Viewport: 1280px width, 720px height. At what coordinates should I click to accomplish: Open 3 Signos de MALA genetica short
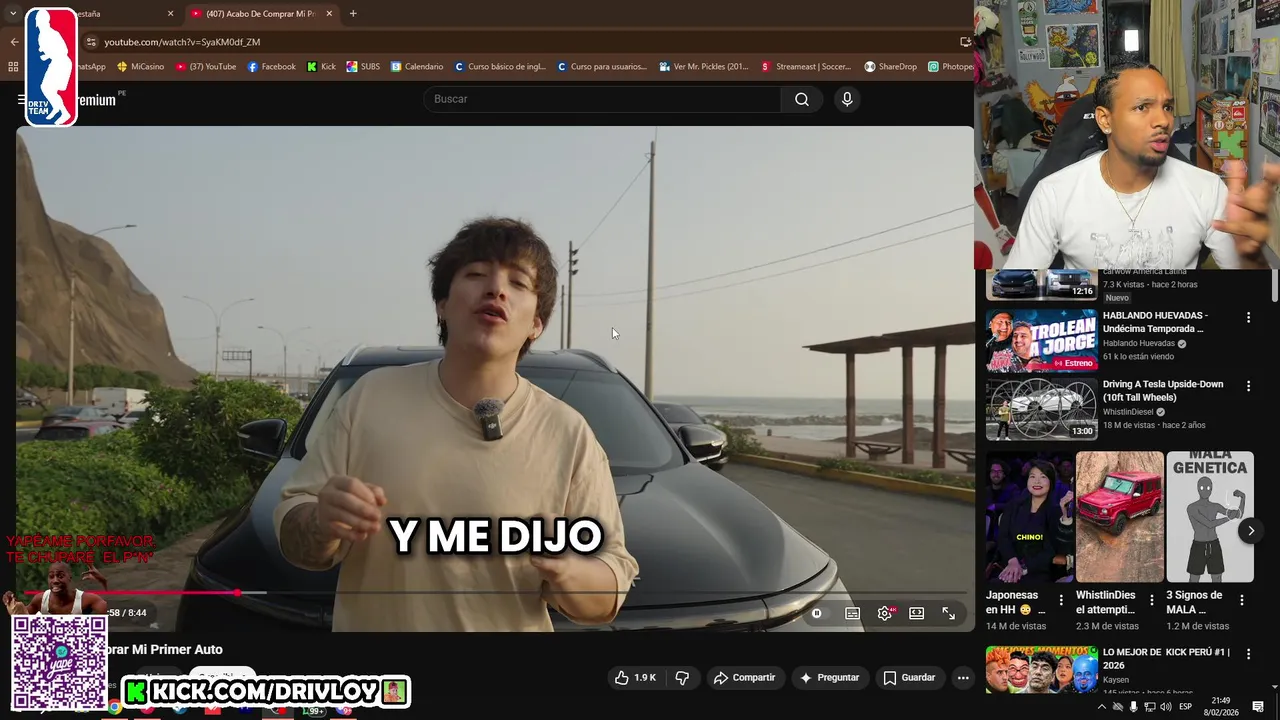1209,517
